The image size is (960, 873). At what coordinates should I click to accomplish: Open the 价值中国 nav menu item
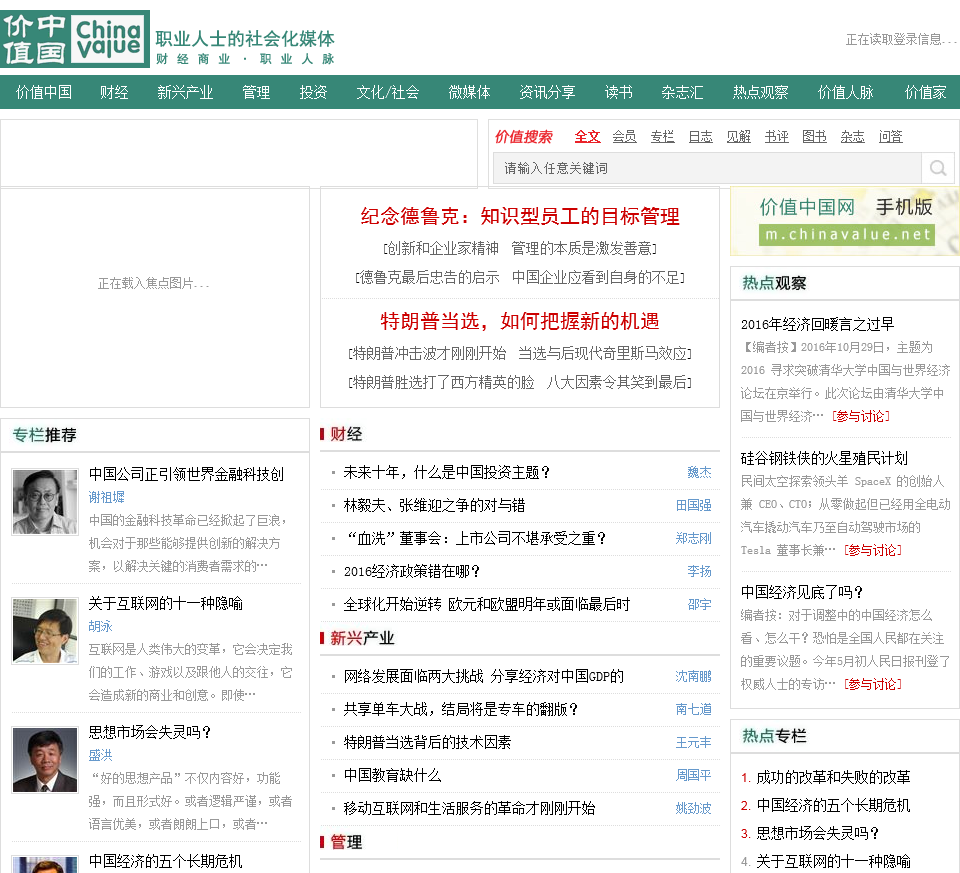[43, 92]
